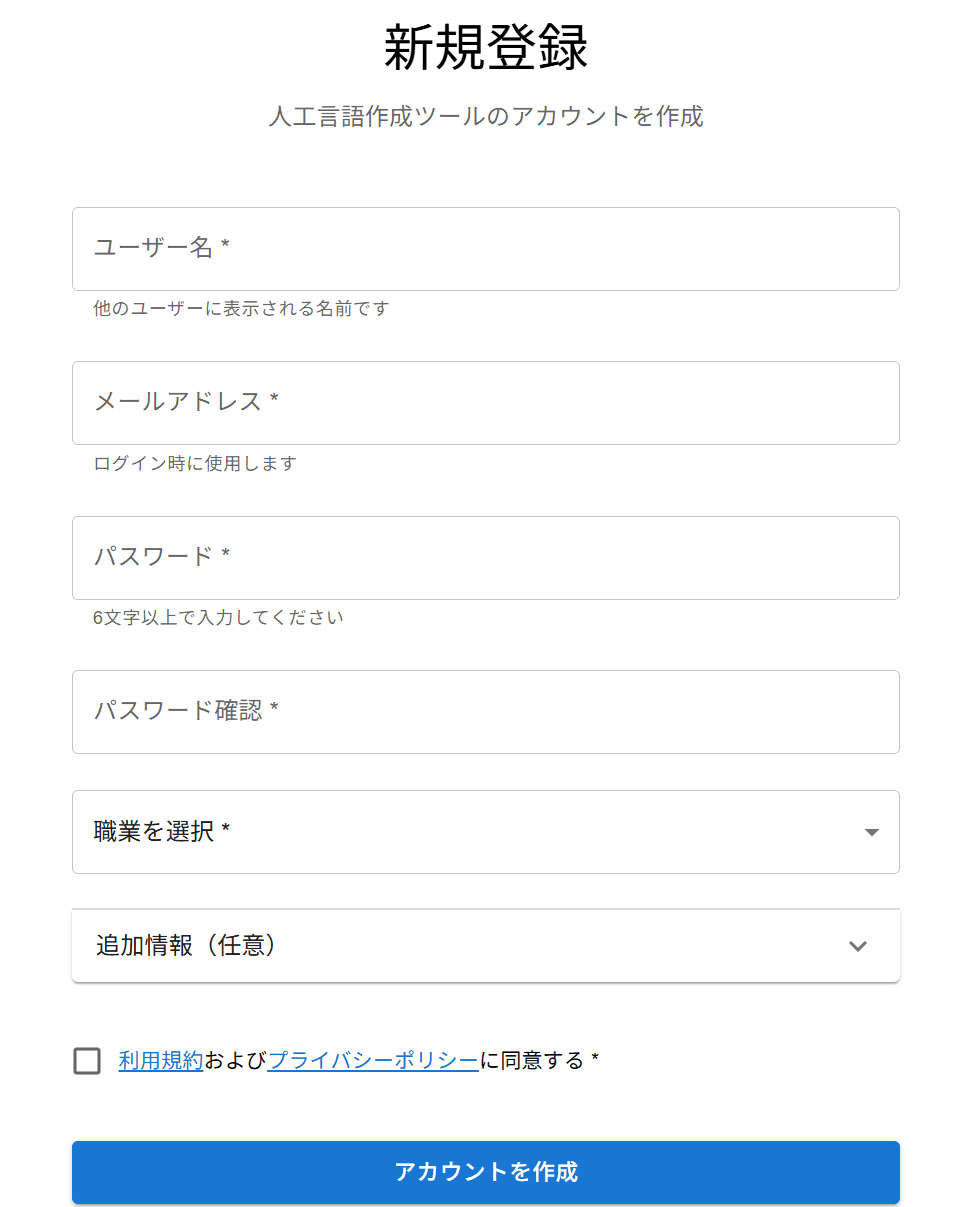Click the 新規登録 page heading

coord(486,48)
